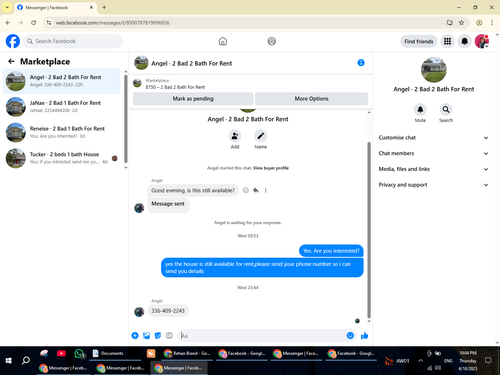This screenshot has height=375, width=500.
Task: Open WhatsApp from the taskbar
Action: 79,353
